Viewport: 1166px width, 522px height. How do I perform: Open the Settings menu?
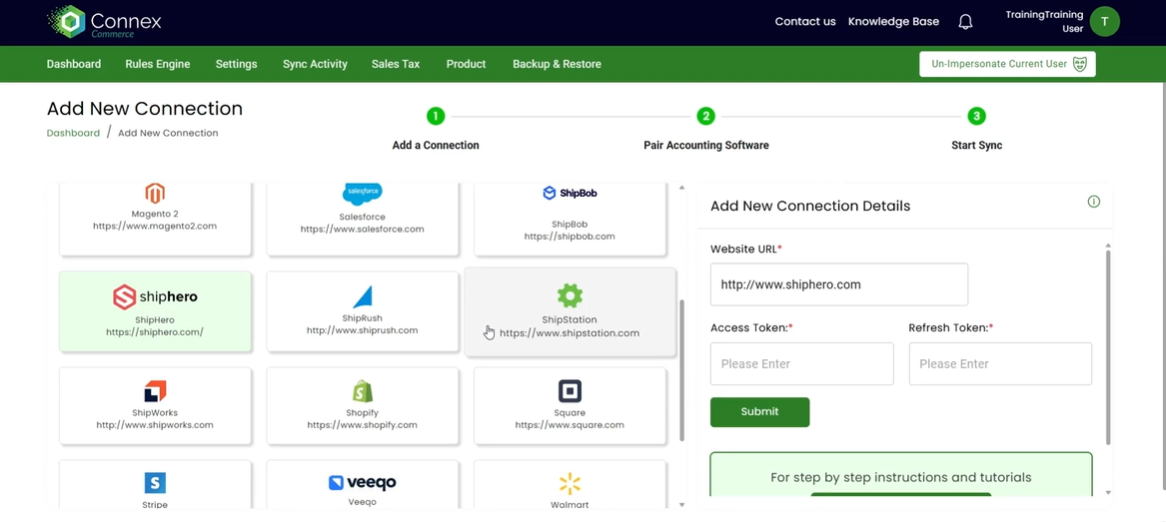(236, 64)
